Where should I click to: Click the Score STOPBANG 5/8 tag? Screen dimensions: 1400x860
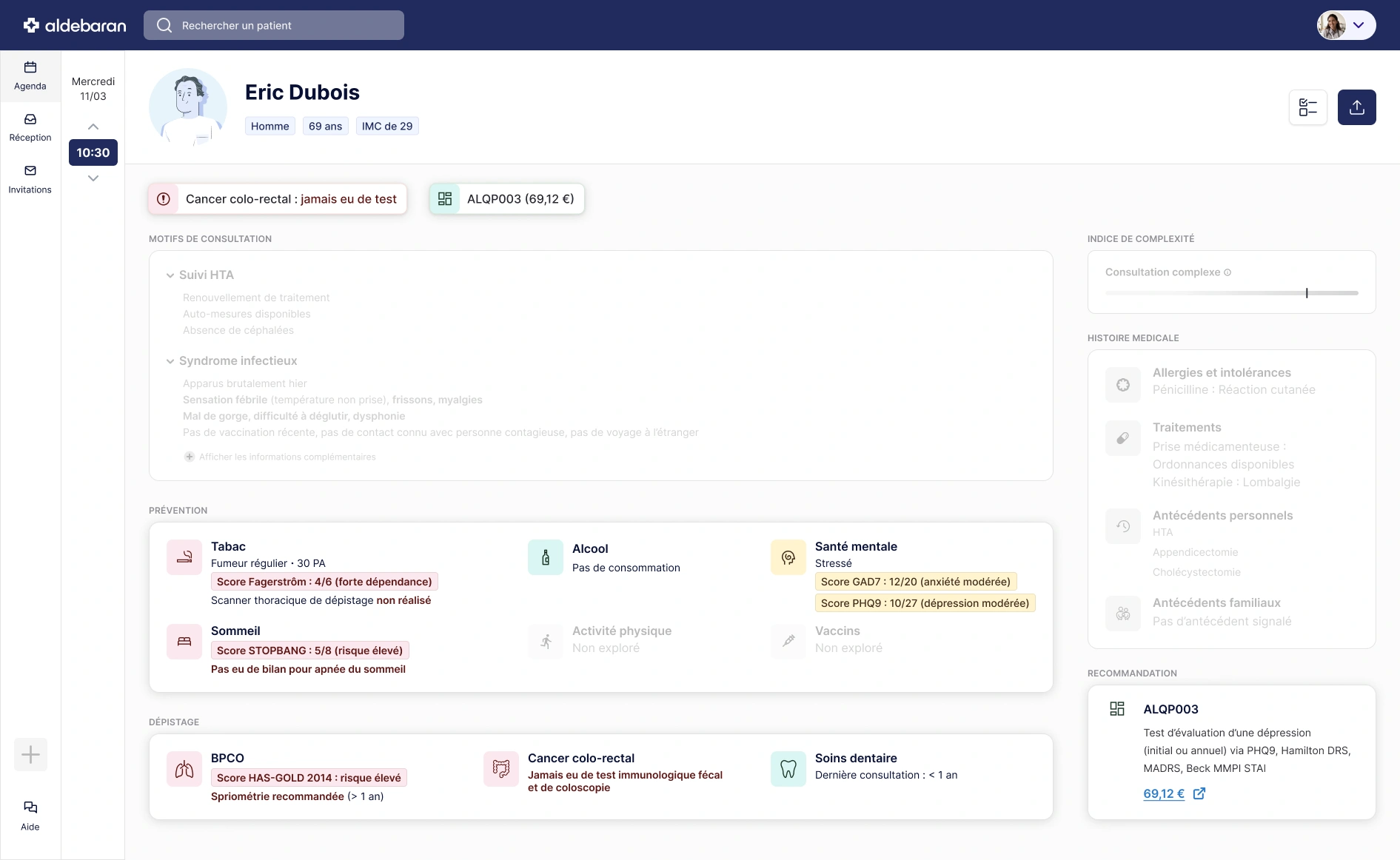(310, 651)
